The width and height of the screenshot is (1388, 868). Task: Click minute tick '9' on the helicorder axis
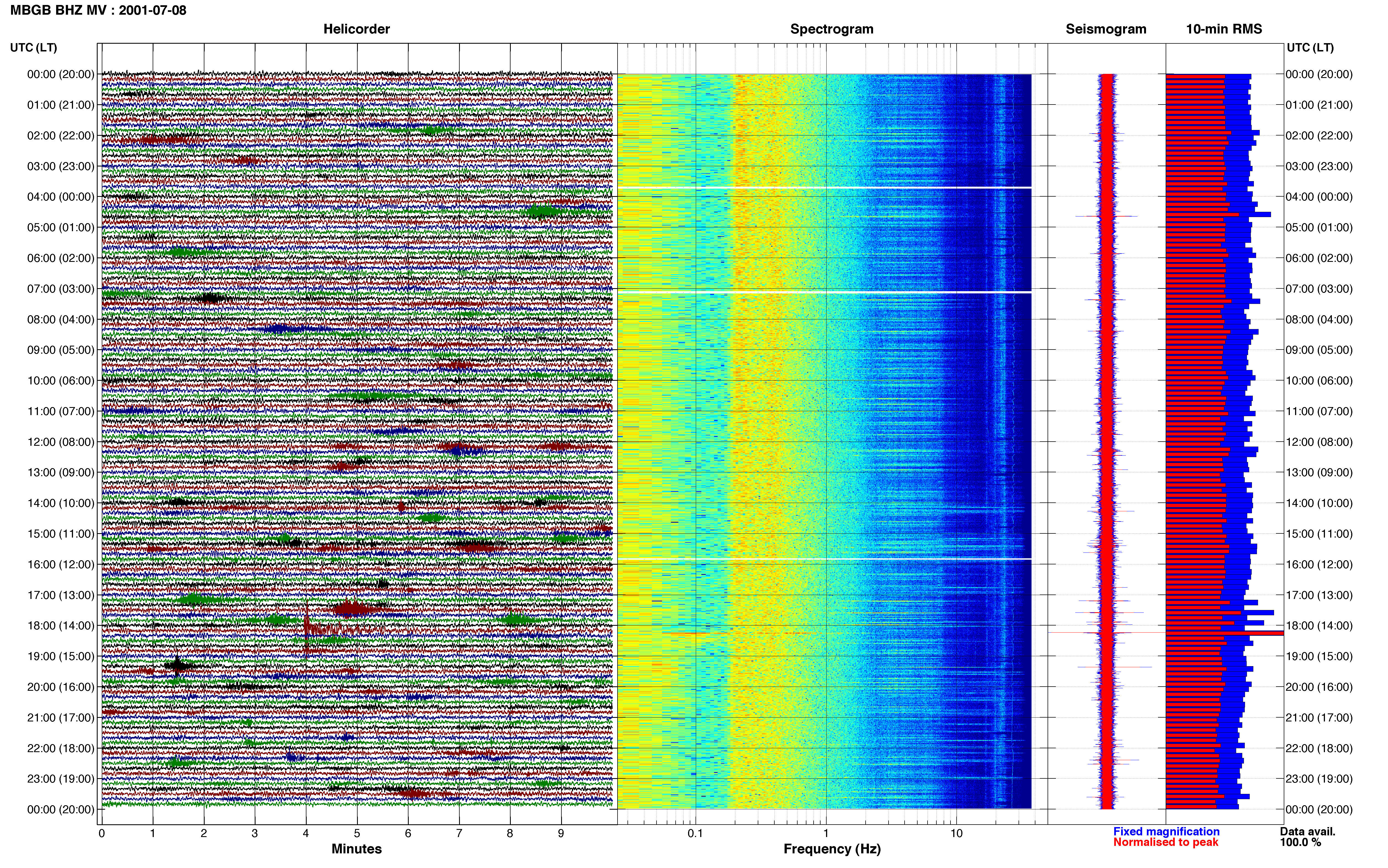[561, 833]
